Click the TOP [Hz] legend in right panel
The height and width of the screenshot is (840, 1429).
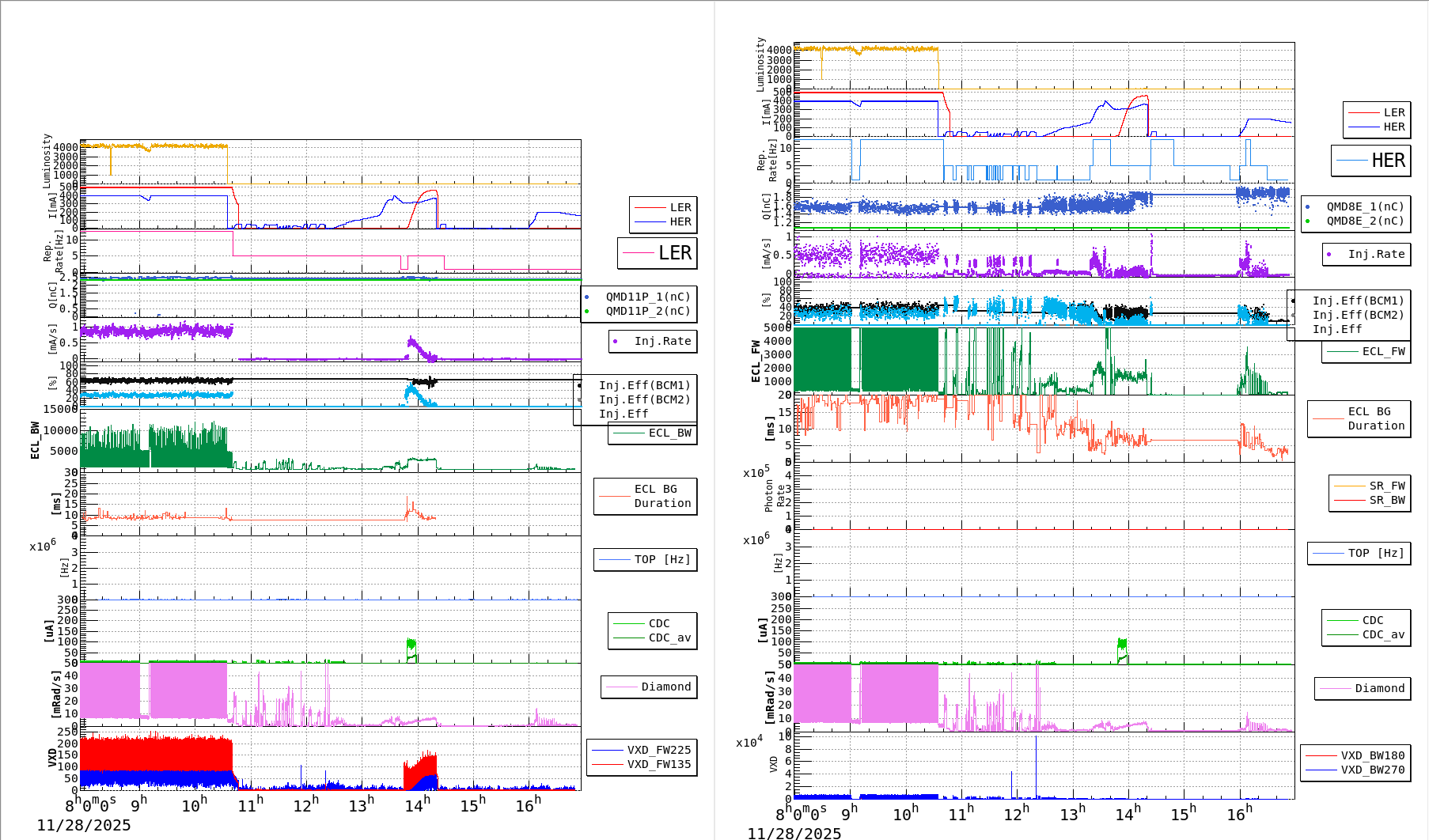[x=1376, y=553]
